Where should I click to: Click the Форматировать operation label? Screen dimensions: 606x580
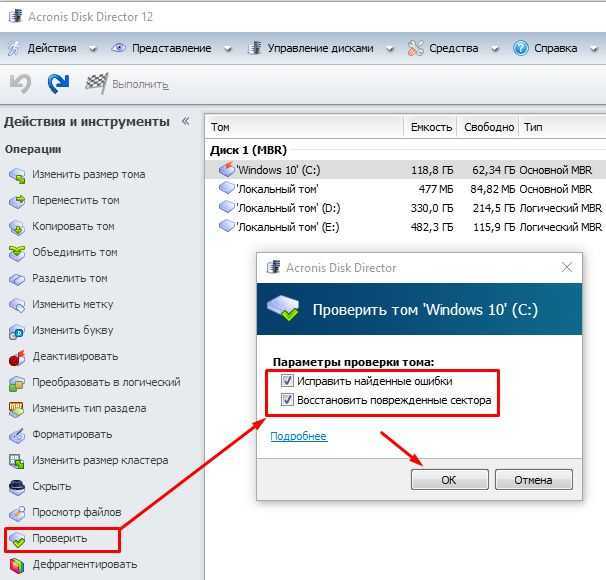tap(72, 435)
